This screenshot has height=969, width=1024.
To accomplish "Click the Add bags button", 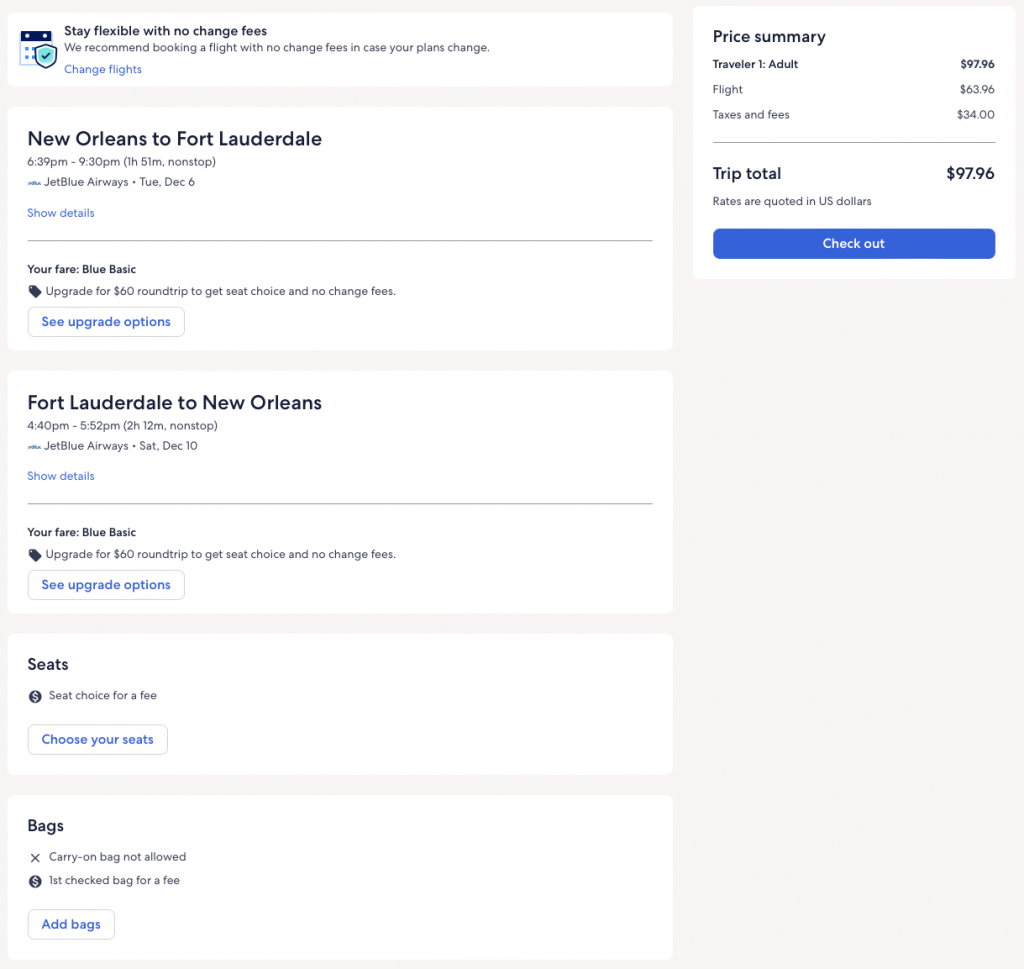I will pos(71,924).
